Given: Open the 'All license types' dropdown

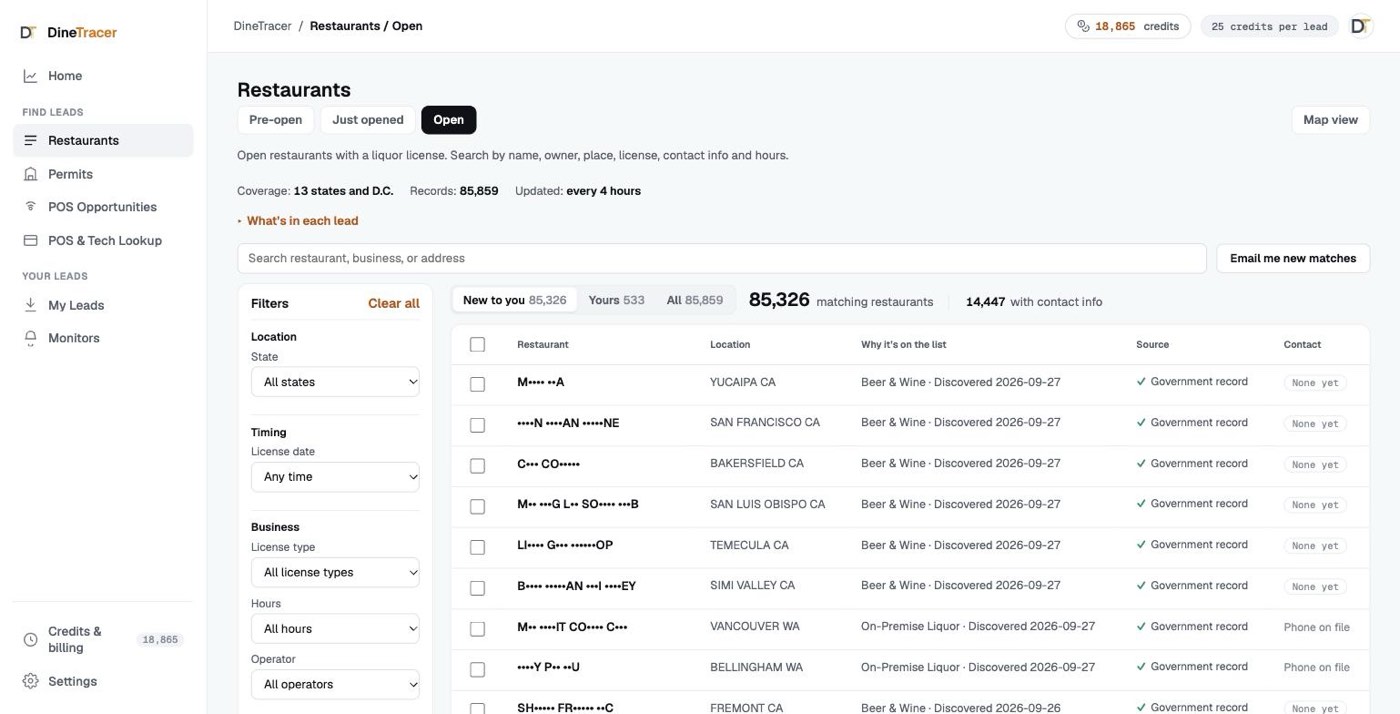Looking at the screenshot, I should coord(335,572).
